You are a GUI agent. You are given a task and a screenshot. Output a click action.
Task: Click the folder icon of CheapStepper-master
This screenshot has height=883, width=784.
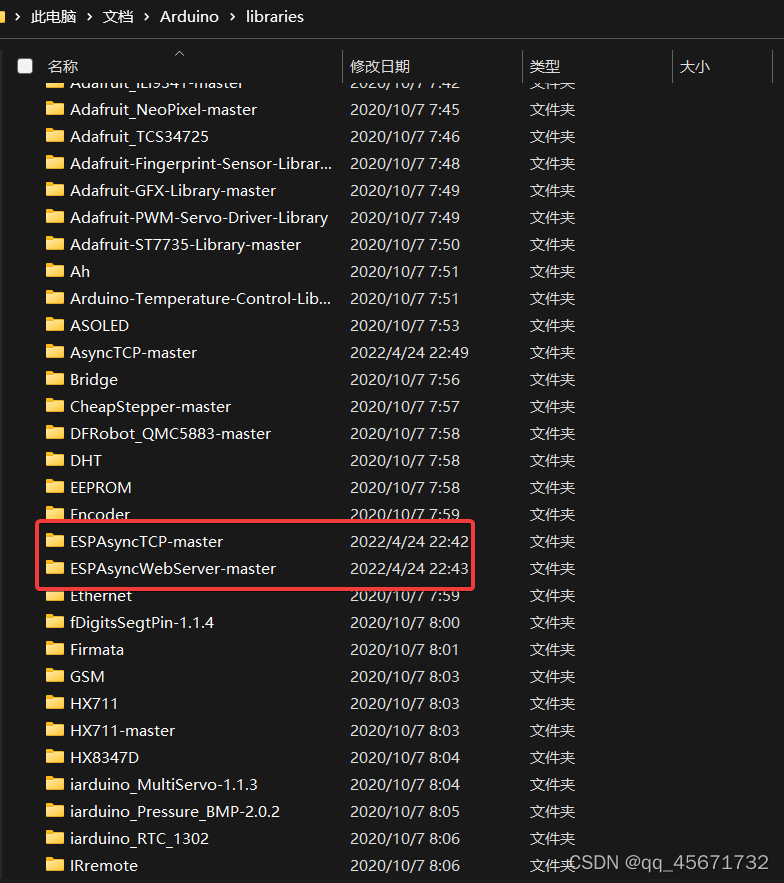tap(55, 406)
